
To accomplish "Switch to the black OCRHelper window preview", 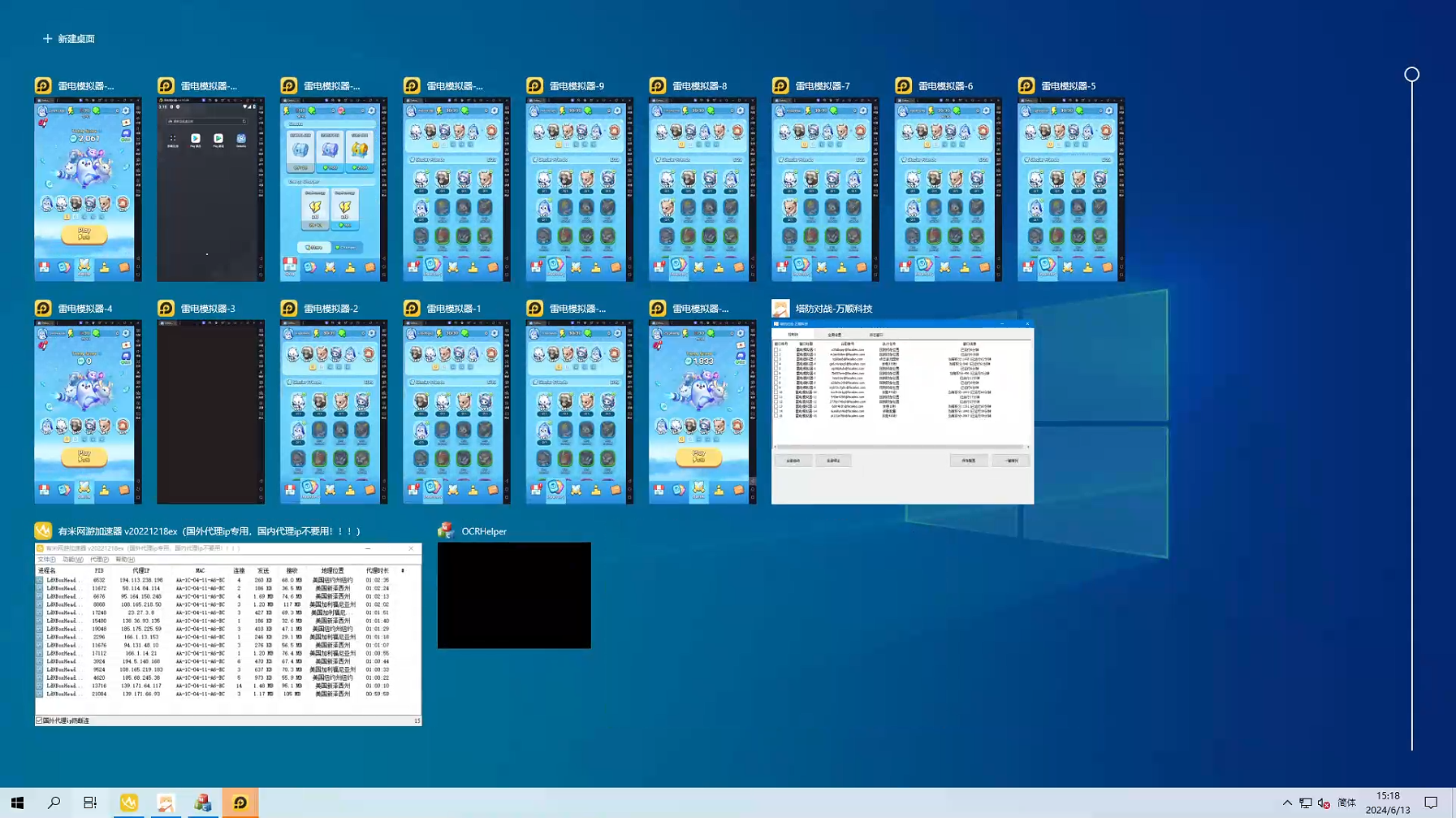I will coord(514,595).
